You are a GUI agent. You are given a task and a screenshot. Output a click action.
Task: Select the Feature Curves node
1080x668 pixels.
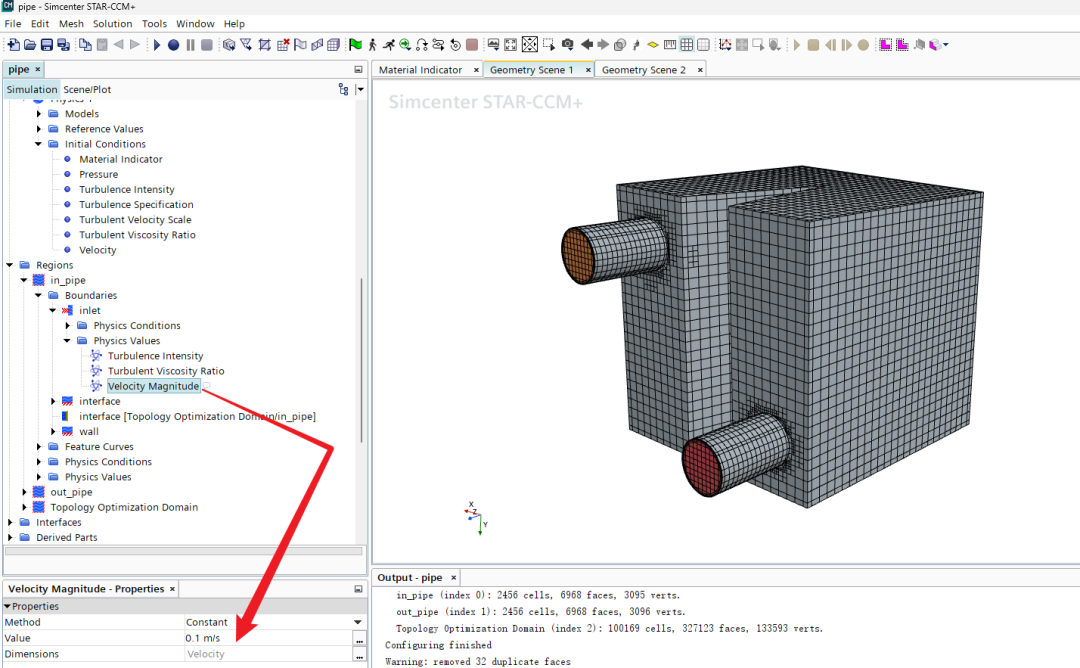99,447
